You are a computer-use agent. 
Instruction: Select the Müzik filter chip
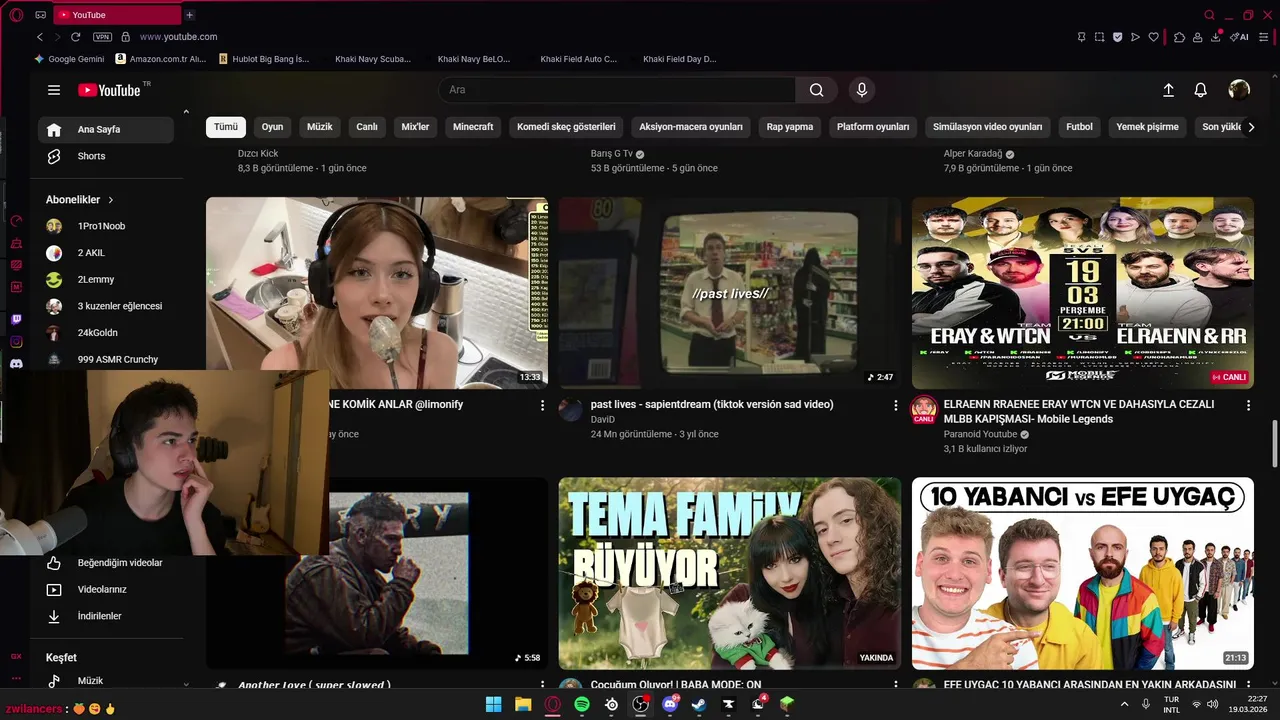[x=320, y=127]
